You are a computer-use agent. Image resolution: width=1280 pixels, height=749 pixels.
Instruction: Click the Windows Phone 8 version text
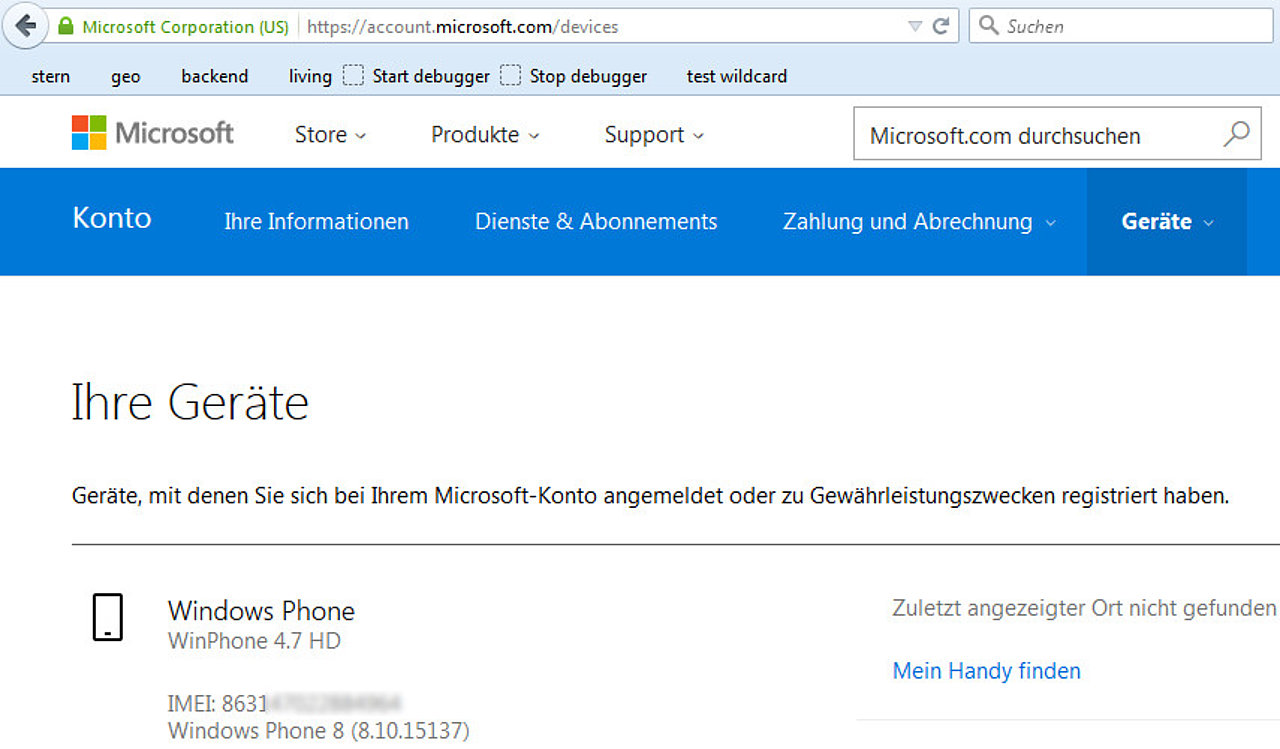[x=318, y=731]
